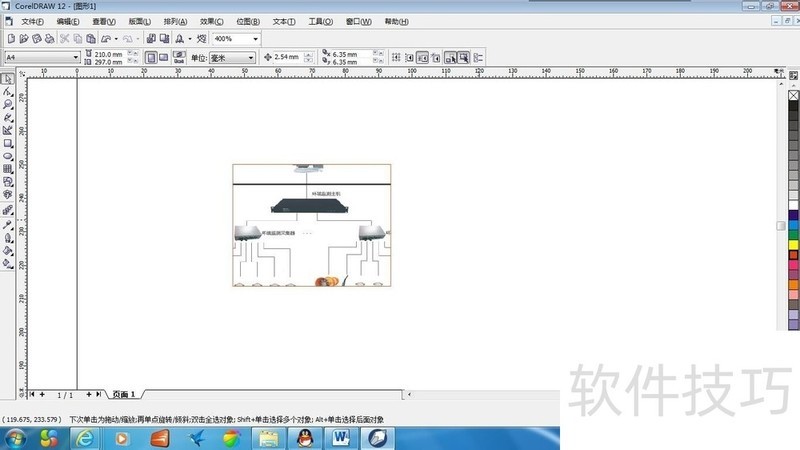Select the Zoom tool in the toolbox
Viewport: 800px width, 450px height.
coord(8,104)
